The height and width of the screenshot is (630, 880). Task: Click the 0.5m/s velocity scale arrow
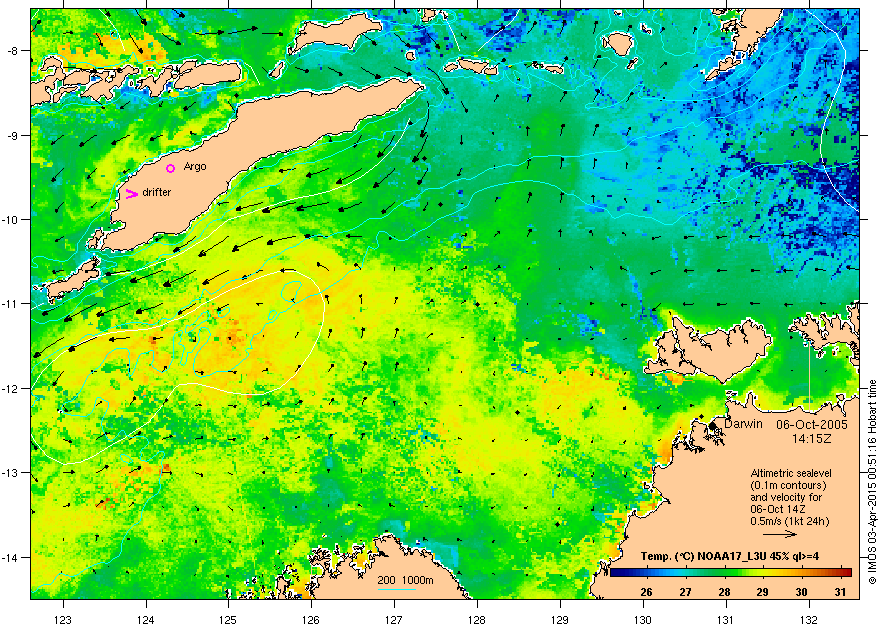coord(780,534)
